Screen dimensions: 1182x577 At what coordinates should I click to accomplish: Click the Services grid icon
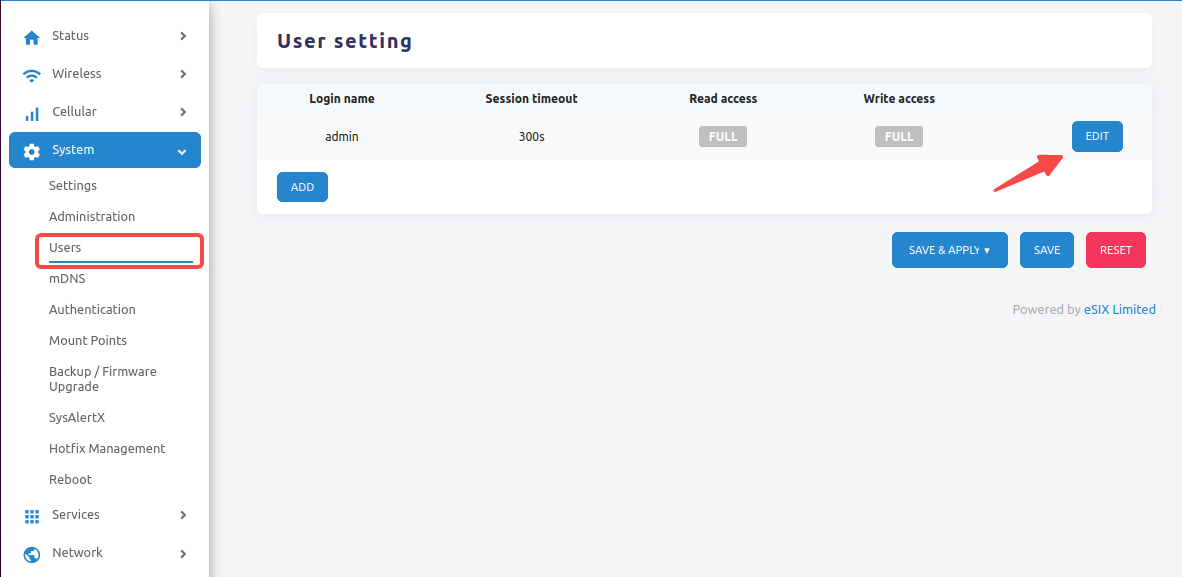[30, 514]
